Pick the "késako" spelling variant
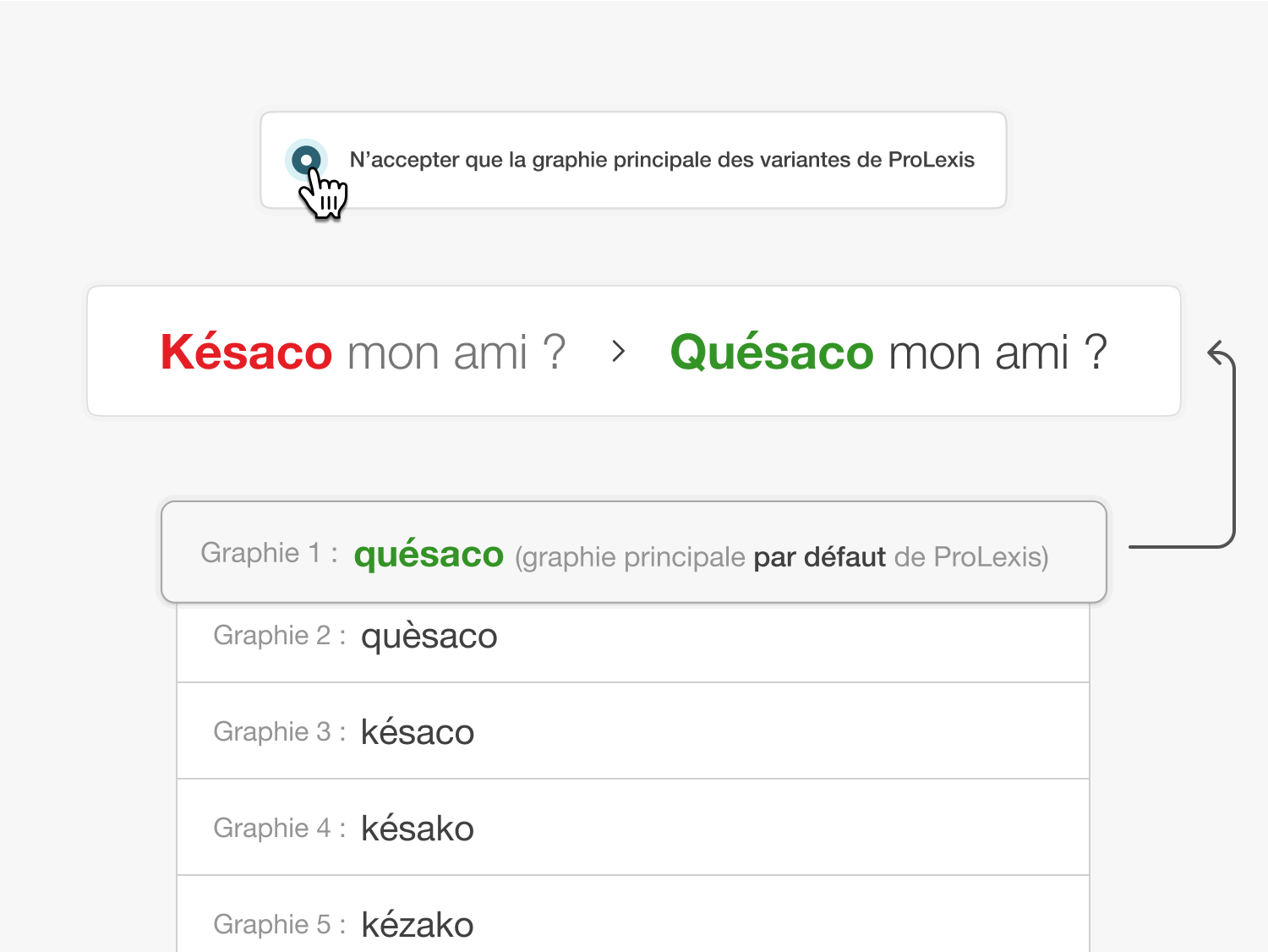The image size is (1268, 952). 417,829
